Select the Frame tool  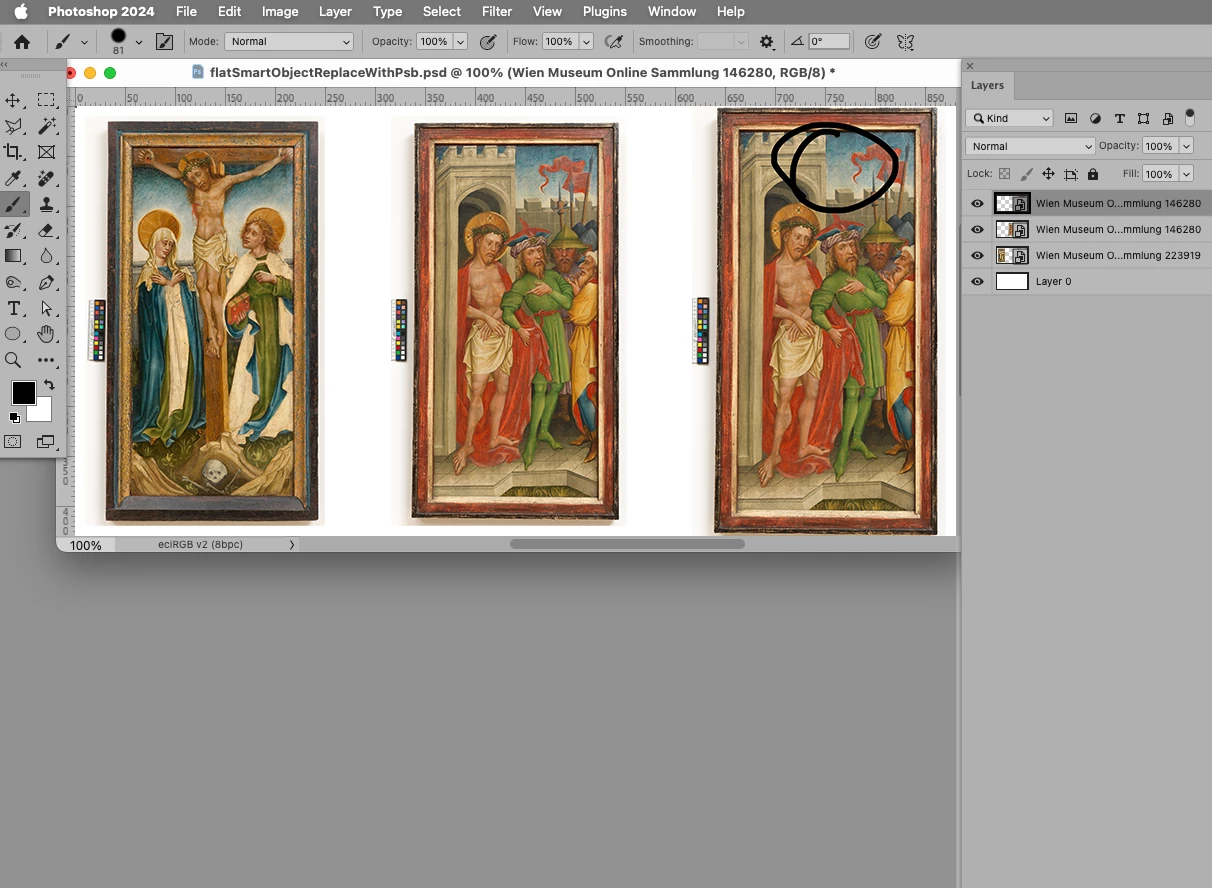[46, 152]
